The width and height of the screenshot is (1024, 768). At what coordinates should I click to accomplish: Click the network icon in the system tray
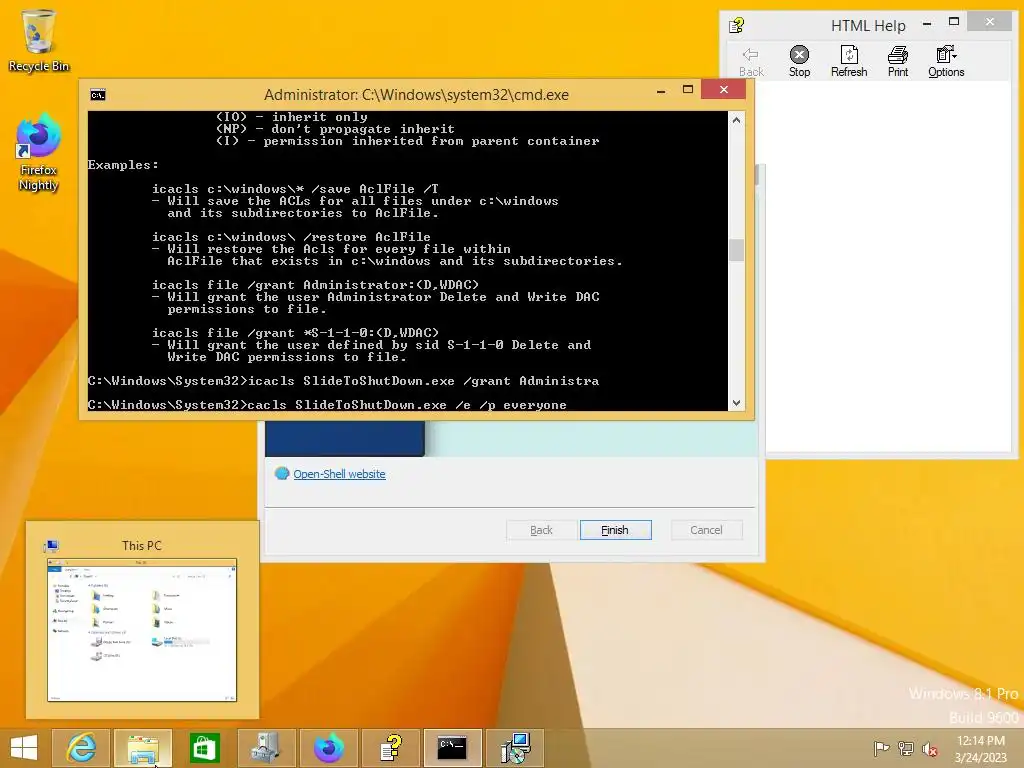(x=906, y=748)
